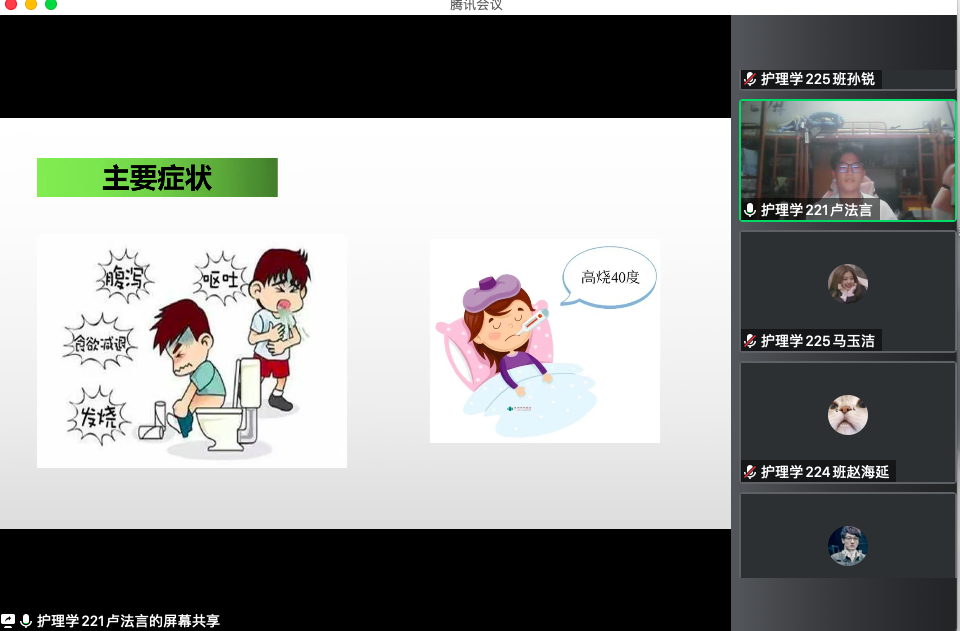960x631 pixels.
Task: Click muted mic icon beside 护理学225马玉洁
Action: click(x=750, y=341)
